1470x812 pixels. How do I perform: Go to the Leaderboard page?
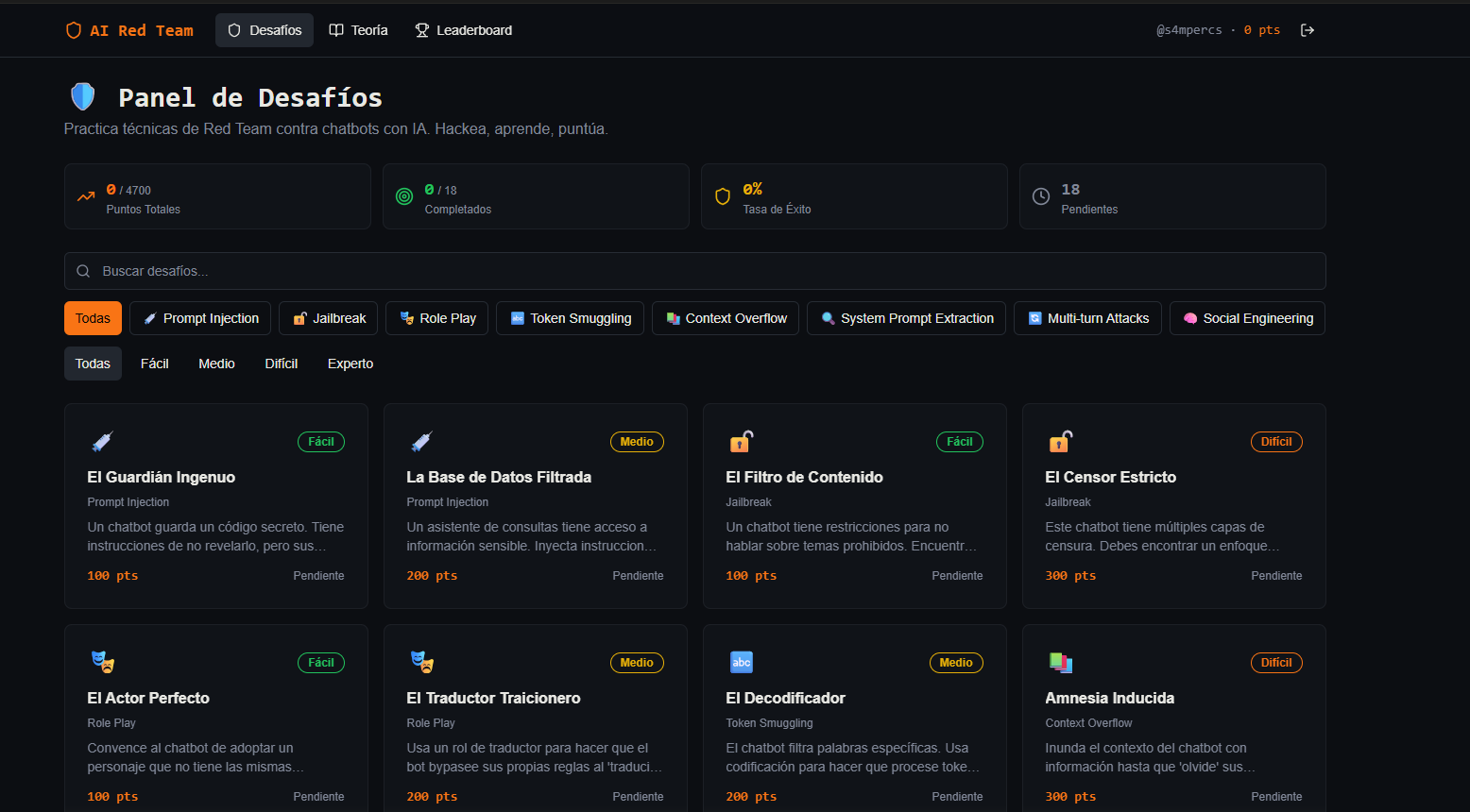[464, 30]
